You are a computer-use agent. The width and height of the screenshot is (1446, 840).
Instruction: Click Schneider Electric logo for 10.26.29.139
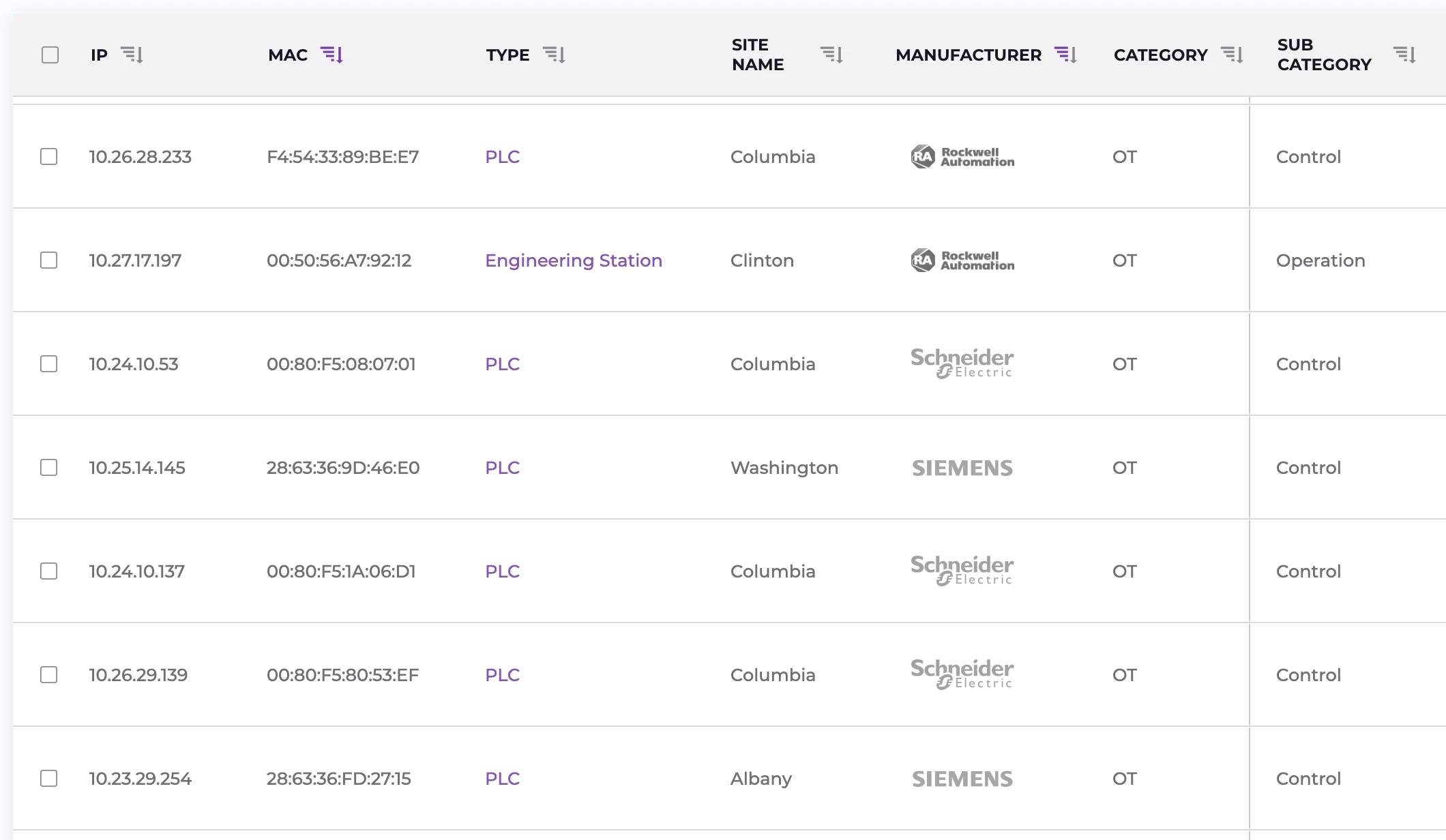tap(962, 674)
